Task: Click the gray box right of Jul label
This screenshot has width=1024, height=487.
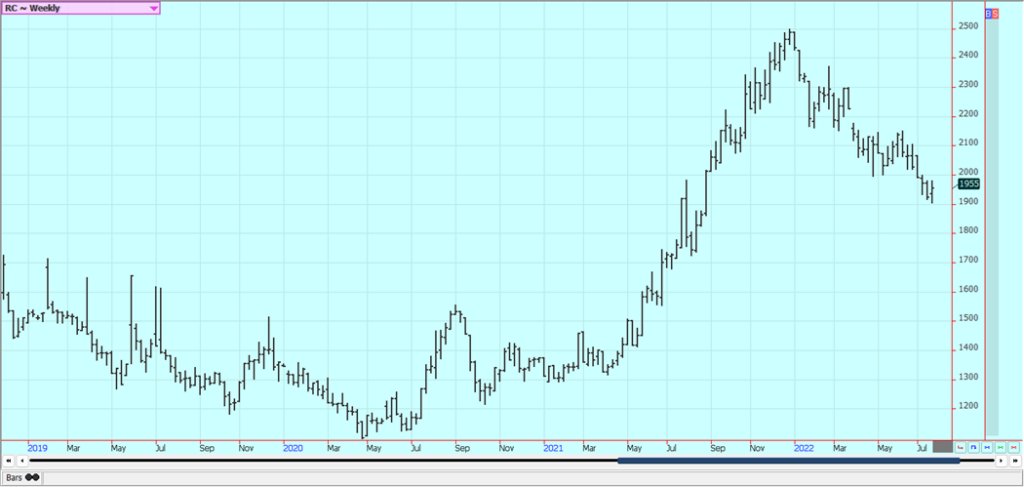Action: 943,447
